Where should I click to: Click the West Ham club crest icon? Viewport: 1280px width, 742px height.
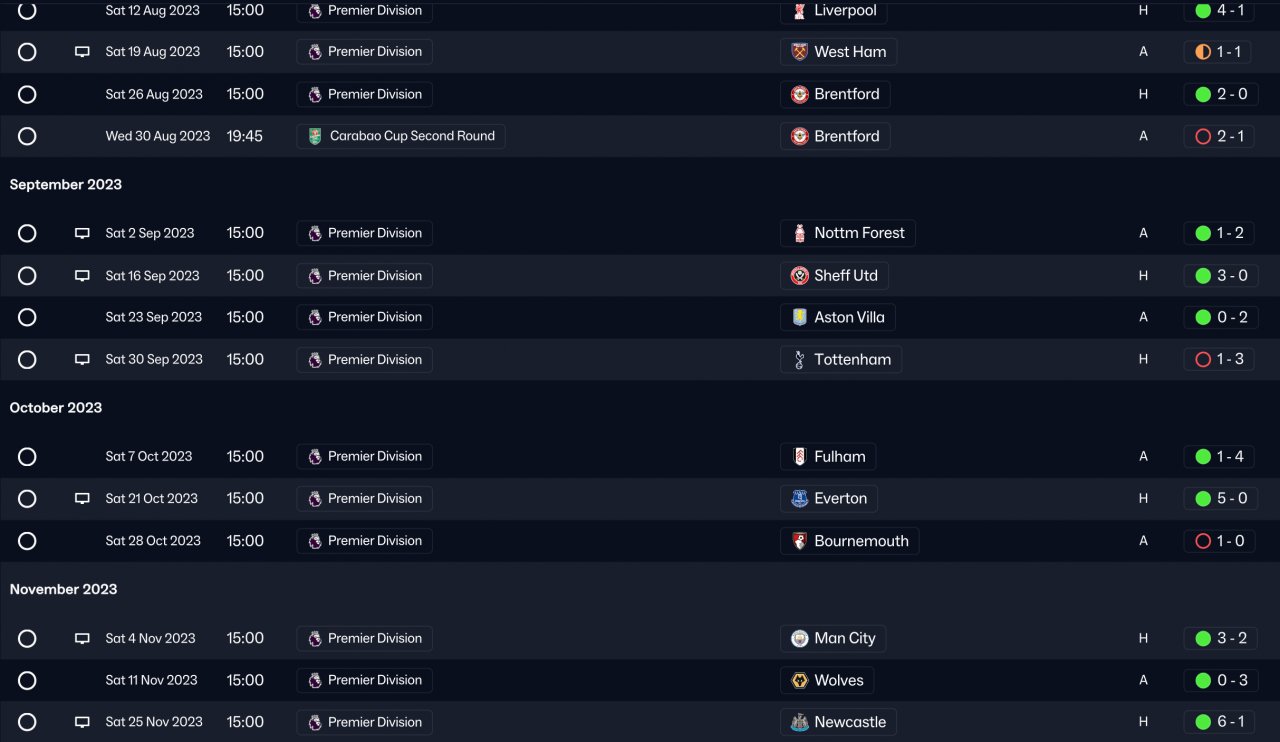tap(799, 52)
